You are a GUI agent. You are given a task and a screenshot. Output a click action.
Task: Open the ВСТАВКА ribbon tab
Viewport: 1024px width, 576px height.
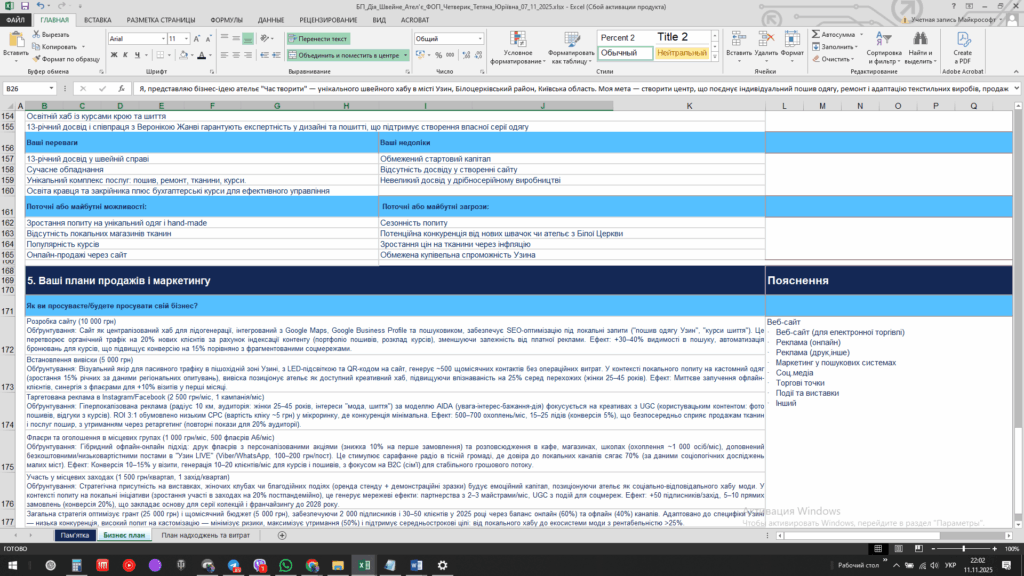(98, 20)
